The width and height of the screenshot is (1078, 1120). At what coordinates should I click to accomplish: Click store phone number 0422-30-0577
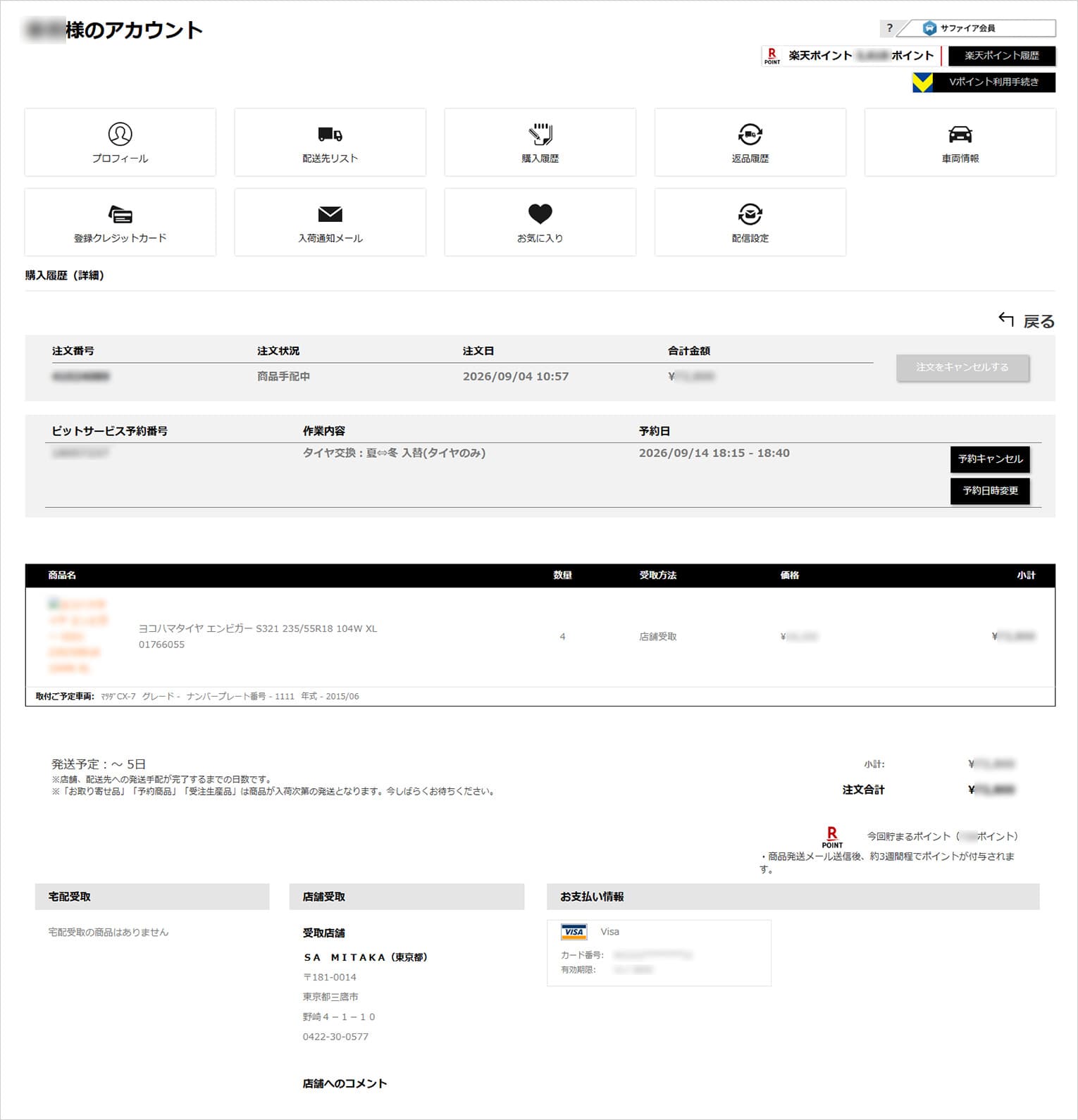click(x=335, y=1037)
